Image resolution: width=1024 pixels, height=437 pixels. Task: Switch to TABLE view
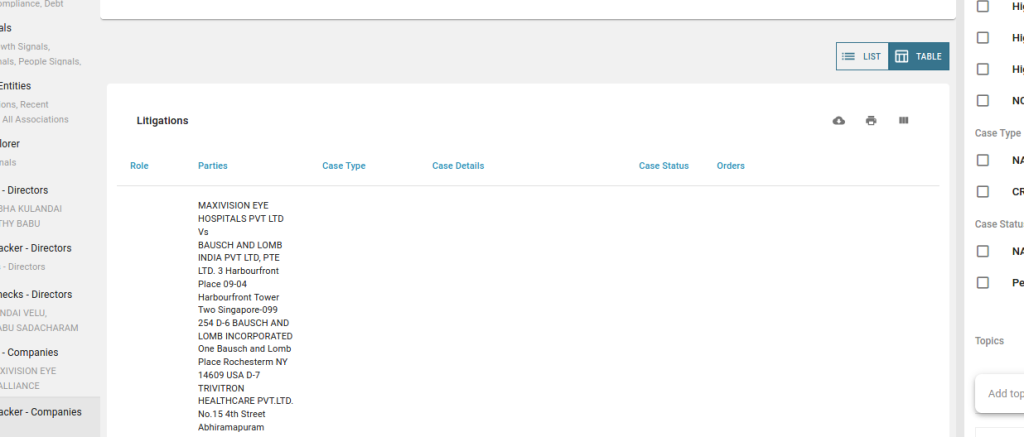coord(918,56)
